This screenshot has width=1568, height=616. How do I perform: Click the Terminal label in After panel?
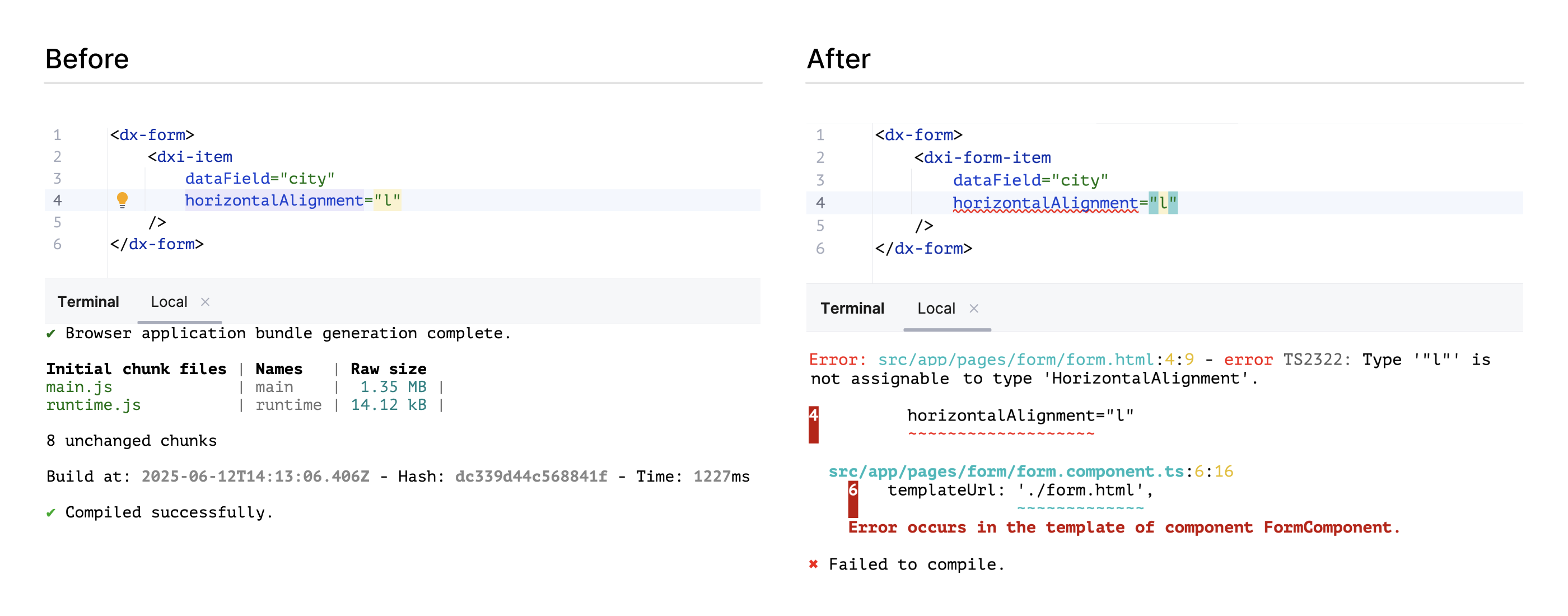(x=852, y=309)
